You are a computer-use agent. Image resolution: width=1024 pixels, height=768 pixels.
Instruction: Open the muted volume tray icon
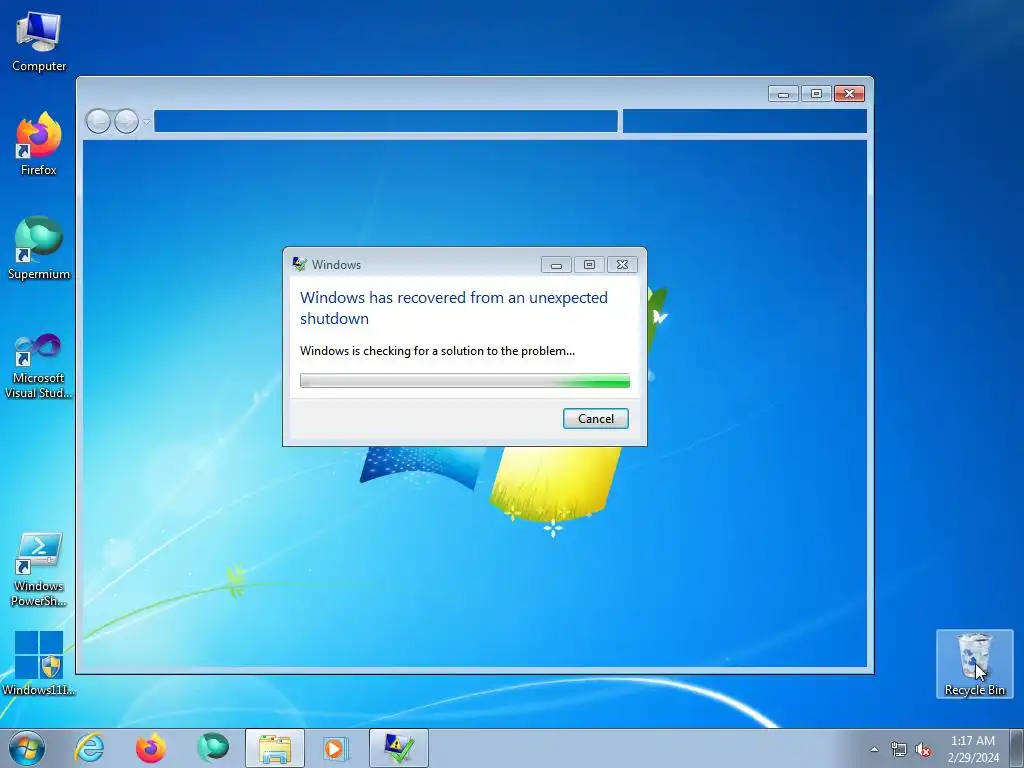click(923, 749)
